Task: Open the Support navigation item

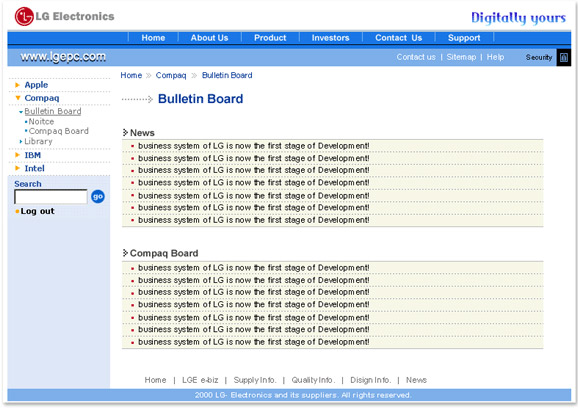Action: (464, 38)
